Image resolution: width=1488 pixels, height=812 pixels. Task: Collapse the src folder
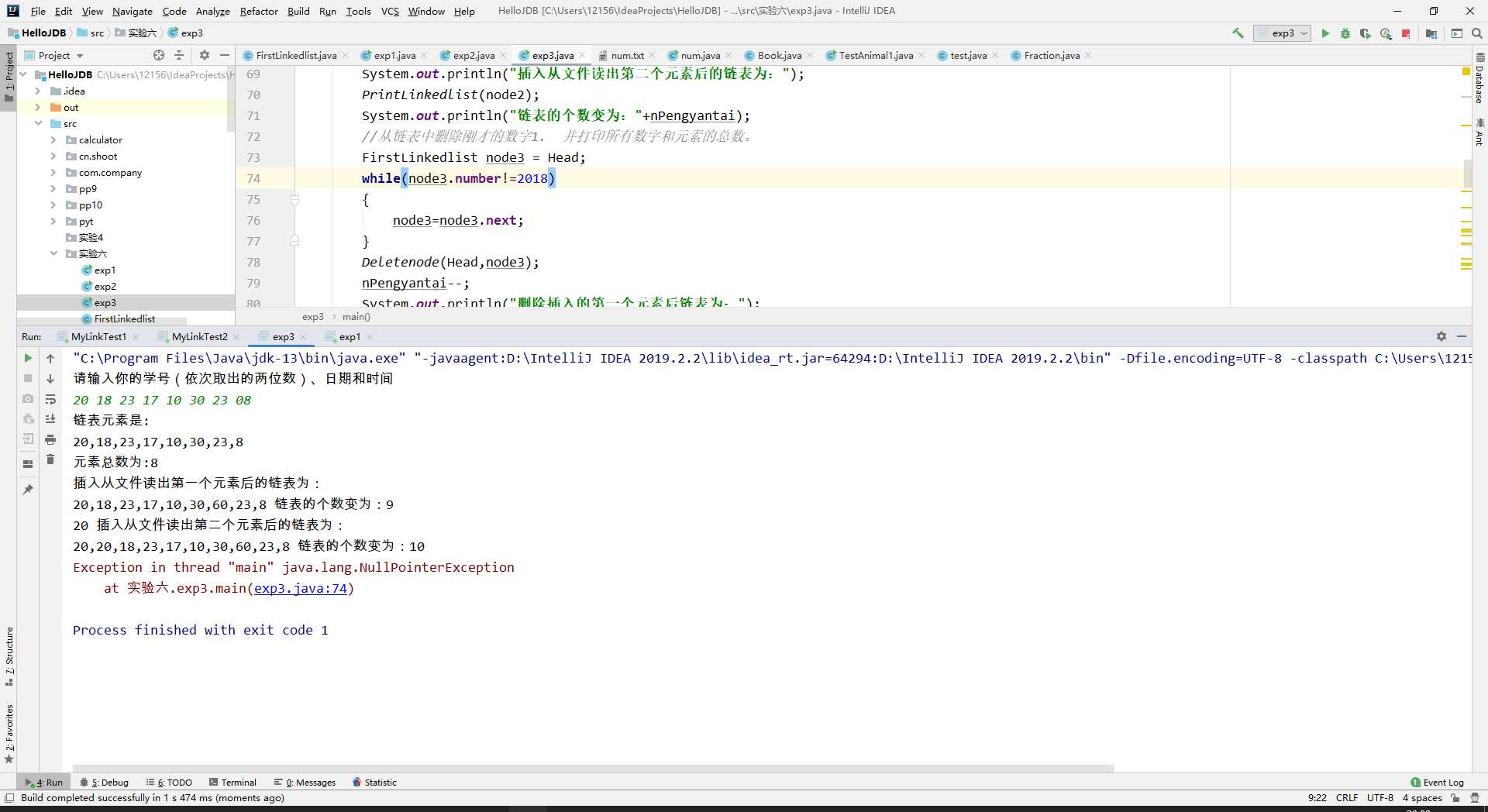click(x=38, y=123)
